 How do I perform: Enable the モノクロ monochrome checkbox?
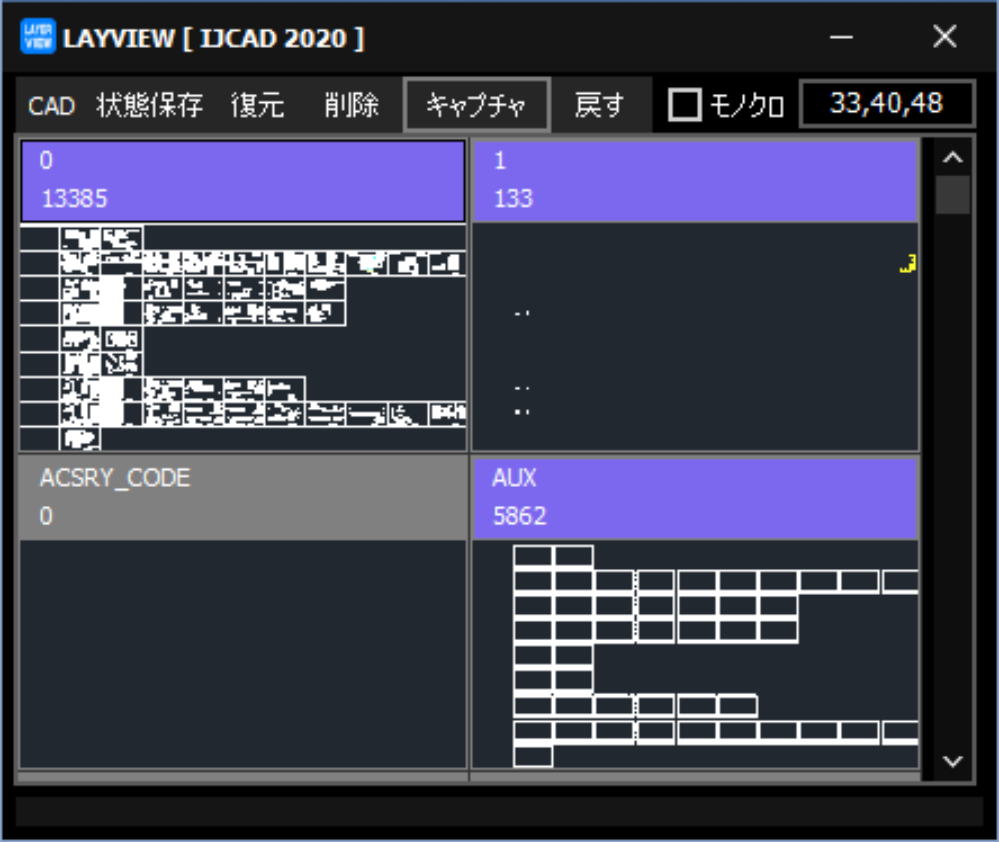coord(685,105)
